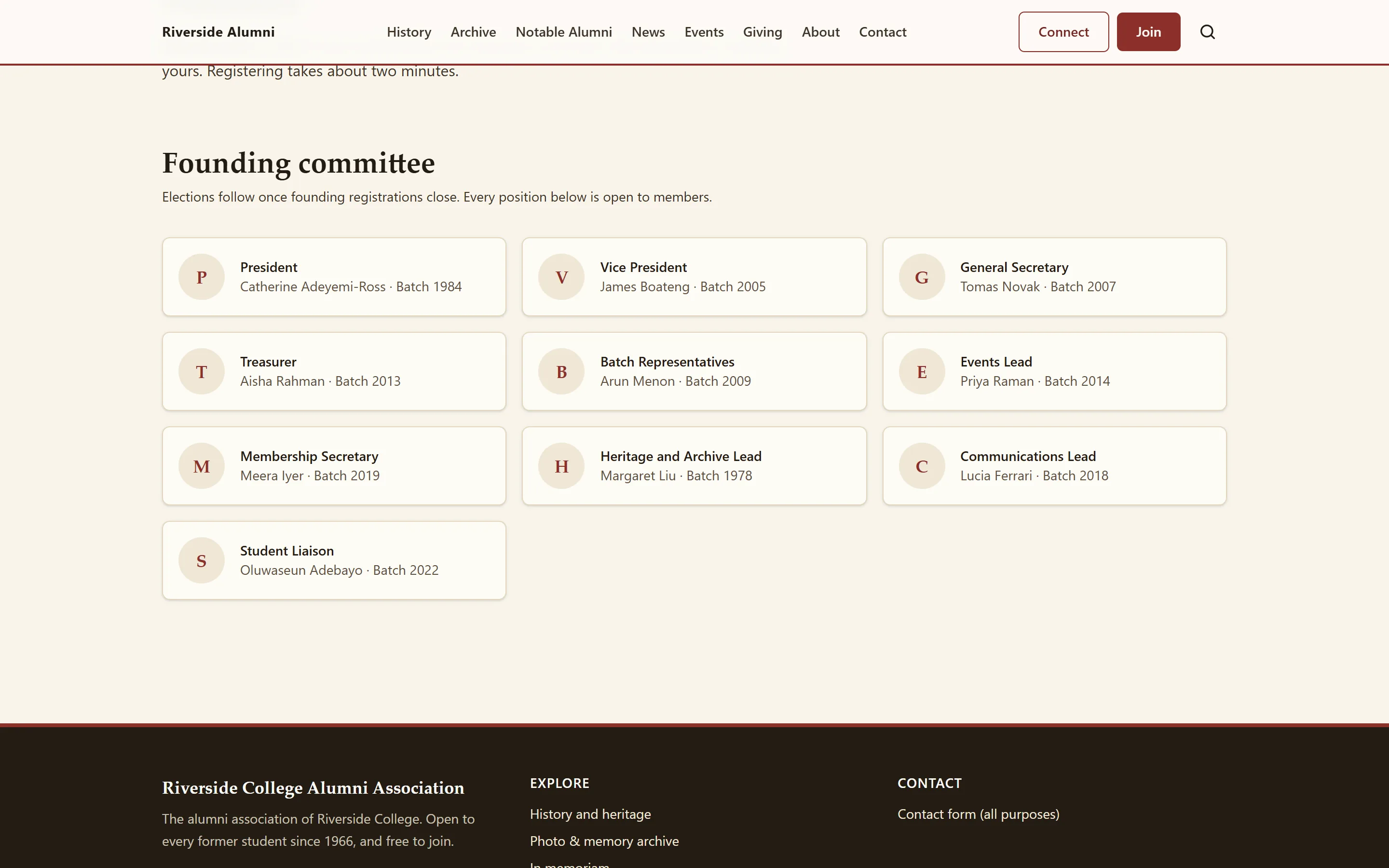Open the site search icon
Image resolution: width=1389 pixels, height=868 pixels.
1208,31
